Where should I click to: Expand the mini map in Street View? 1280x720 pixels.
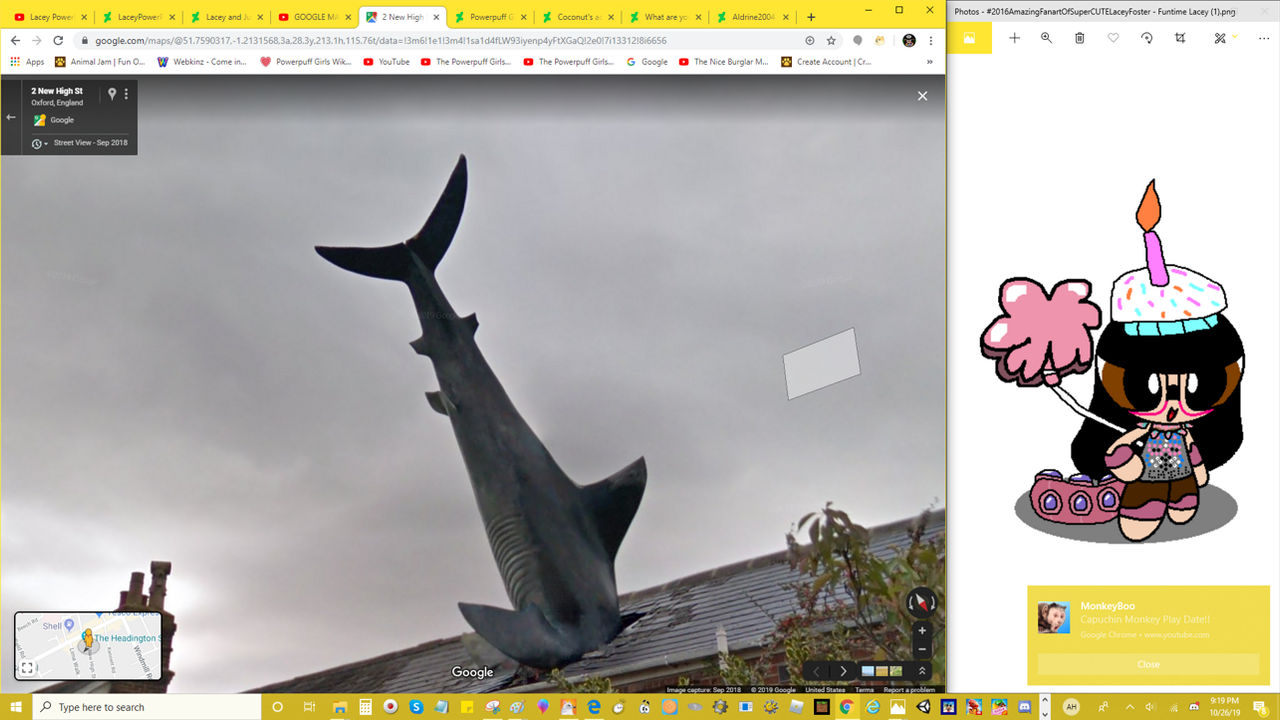[27, 668]
